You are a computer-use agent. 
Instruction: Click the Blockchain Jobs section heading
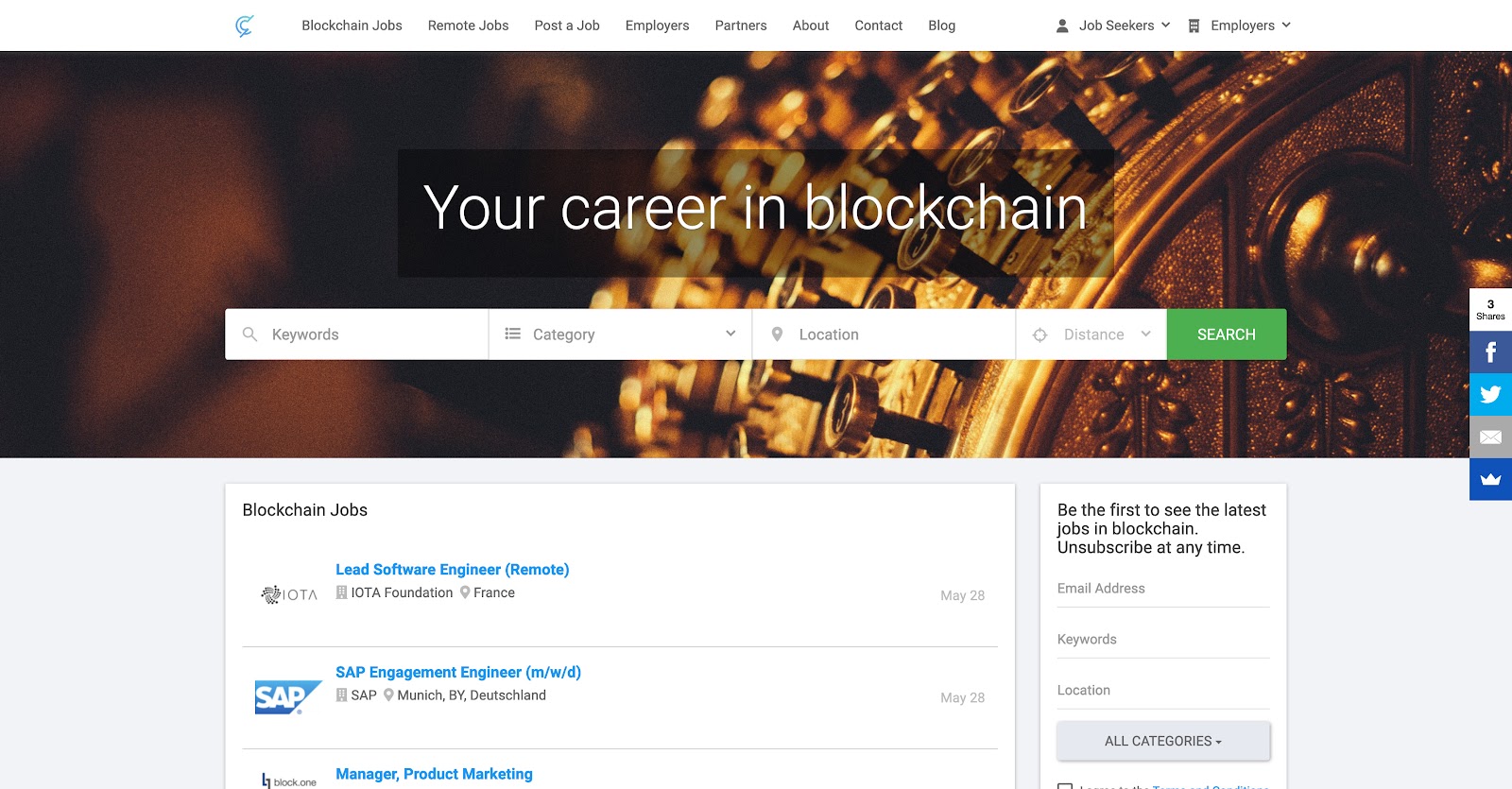pos(304,510)
